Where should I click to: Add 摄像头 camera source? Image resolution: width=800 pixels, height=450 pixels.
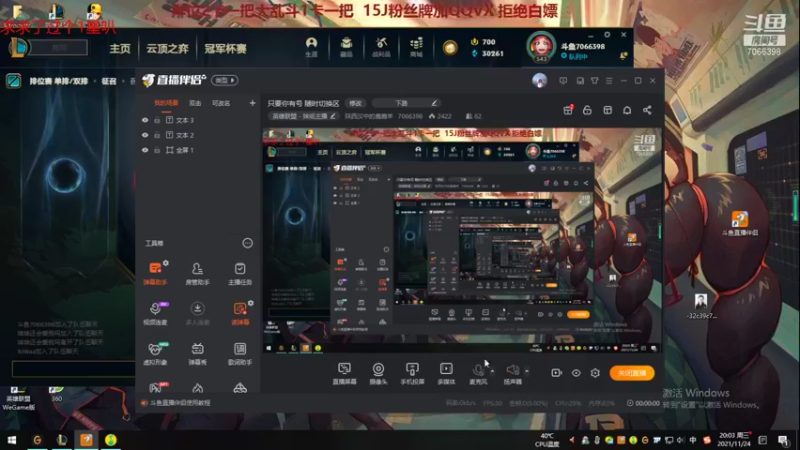tap(378, 373)
